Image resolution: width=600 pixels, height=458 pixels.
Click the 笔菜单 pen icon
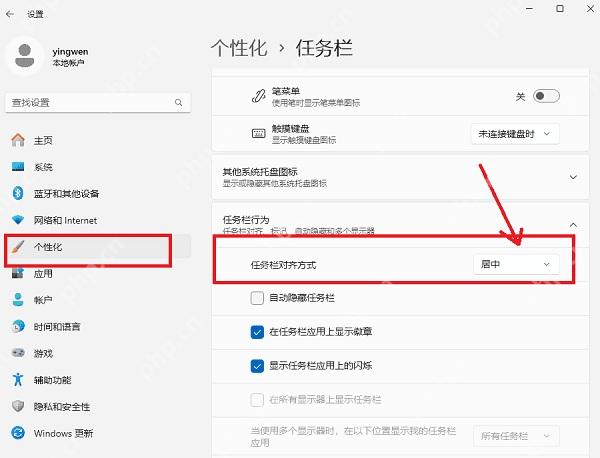(258, 96)
